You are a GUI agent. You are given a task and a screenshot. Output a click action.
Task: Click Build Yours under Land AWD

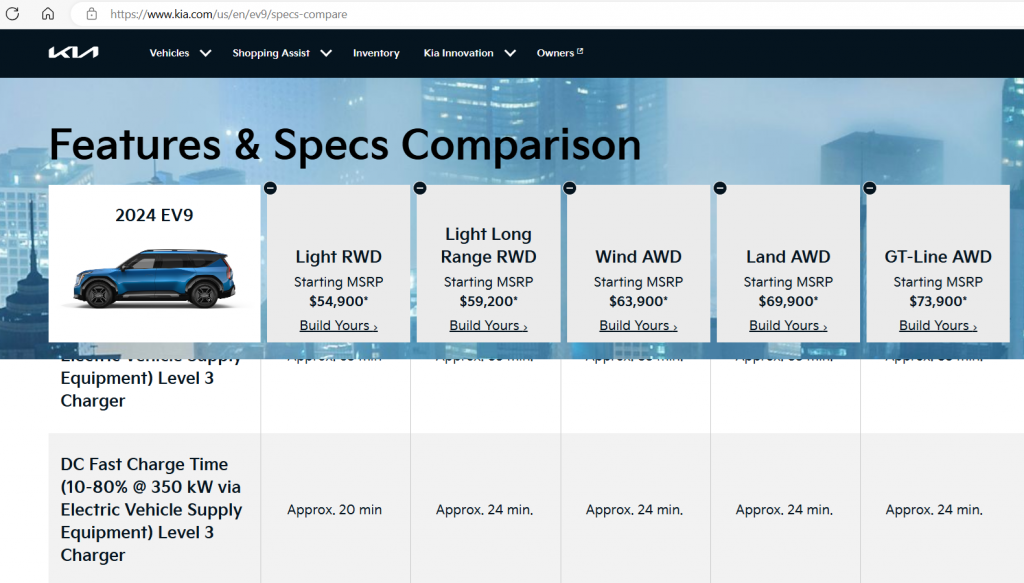(x=788, y=326)
